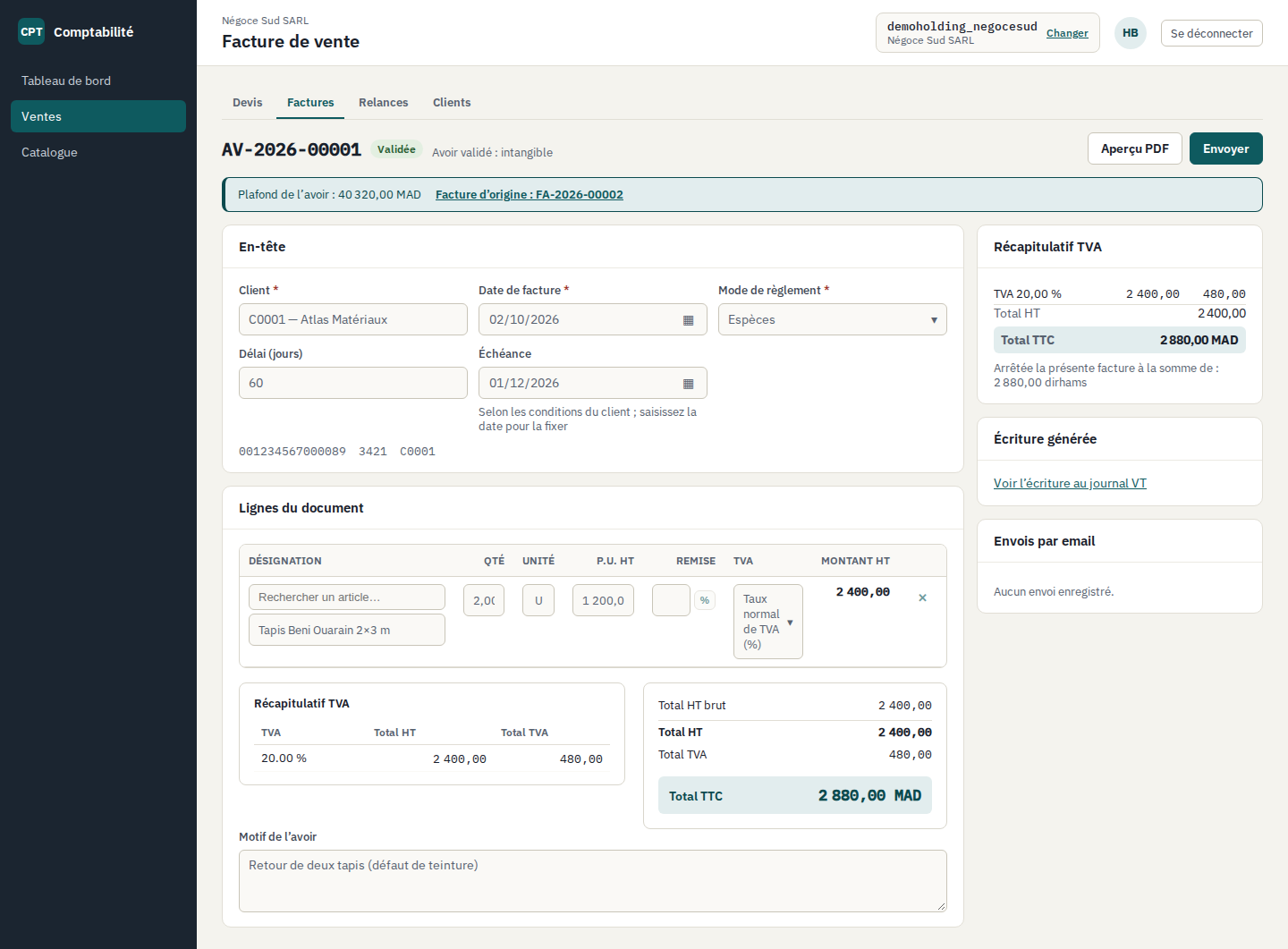Click the HB user avatar

(1131, 33)
